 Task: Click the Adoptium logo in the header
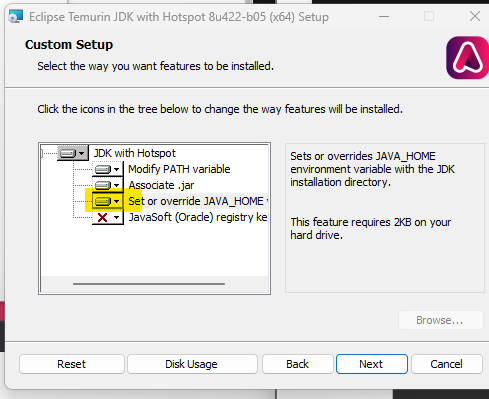467,58
